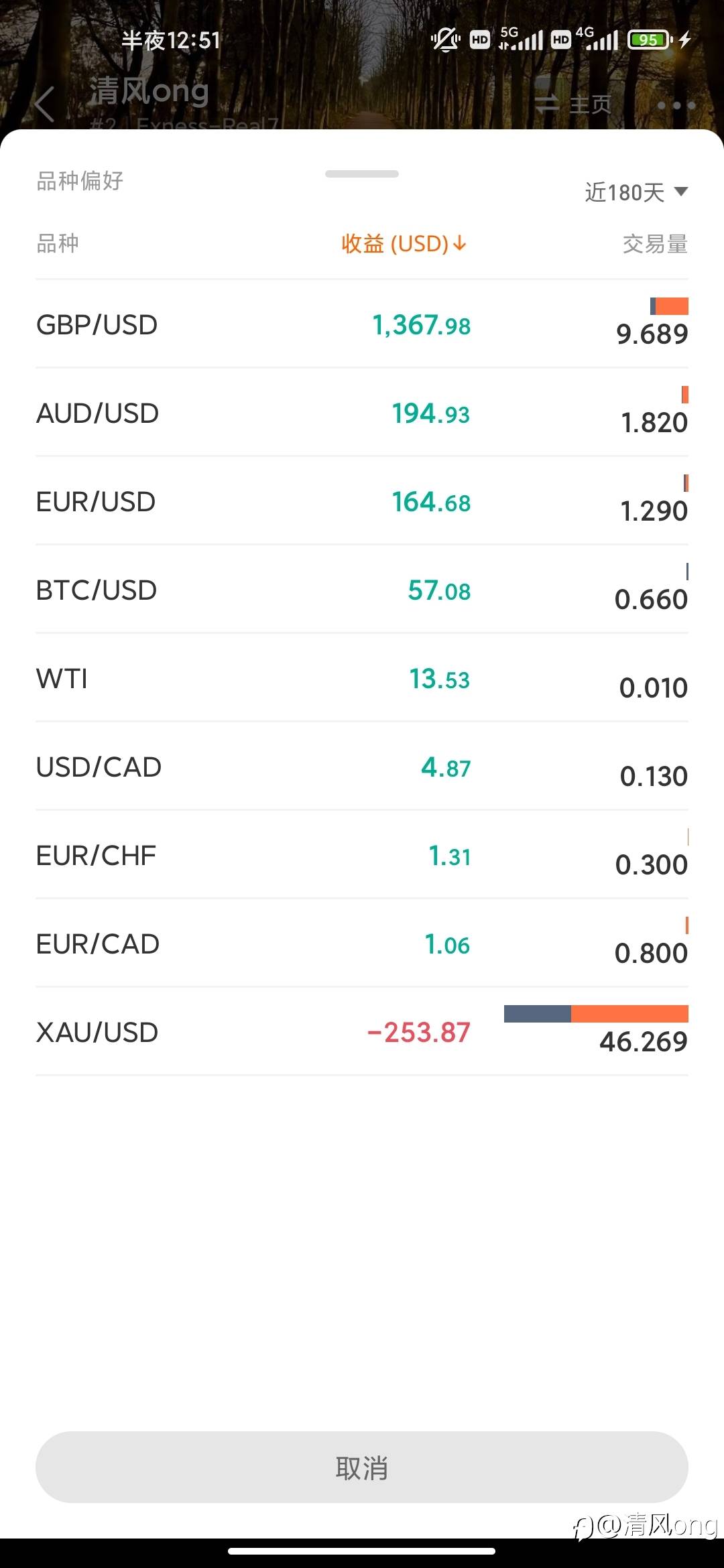Click the dropdown triangle next to 近180天
The width and height of the screenshot is (724, 1568).
tap(681, 192)
